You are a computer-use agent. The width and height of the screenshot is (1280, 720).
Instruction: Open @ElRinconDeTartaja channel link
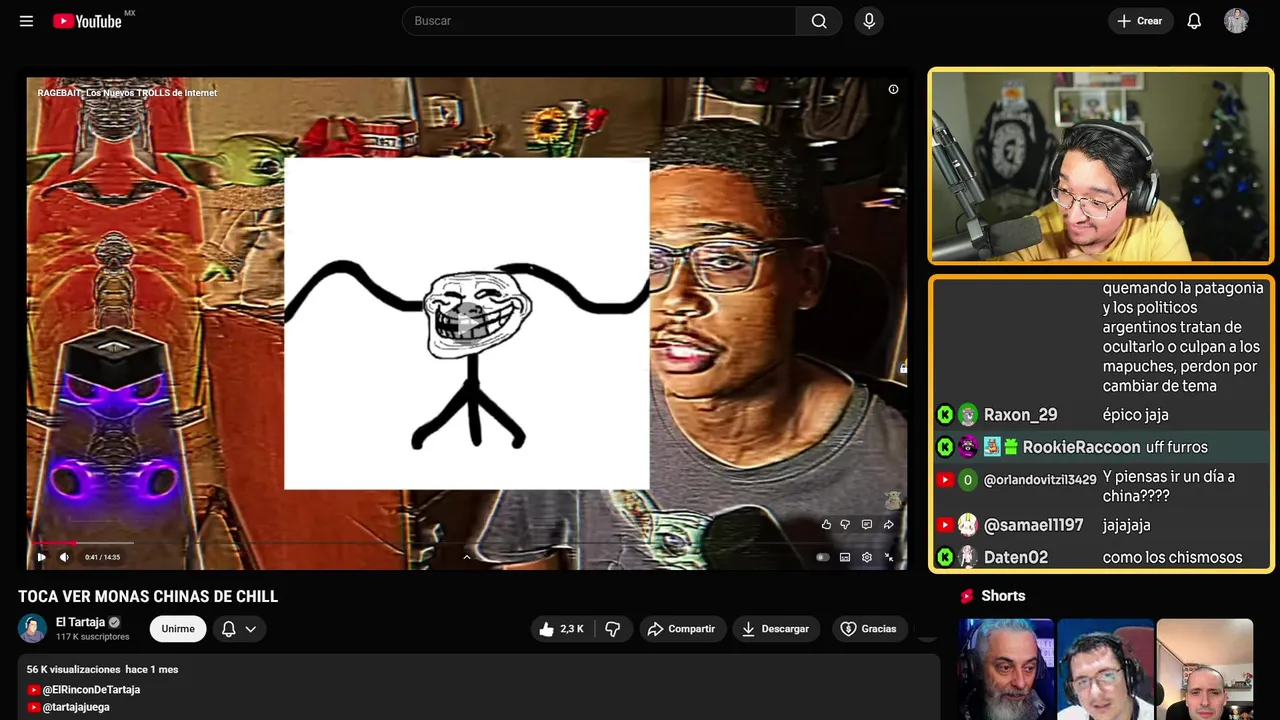[x=91, y=690]
